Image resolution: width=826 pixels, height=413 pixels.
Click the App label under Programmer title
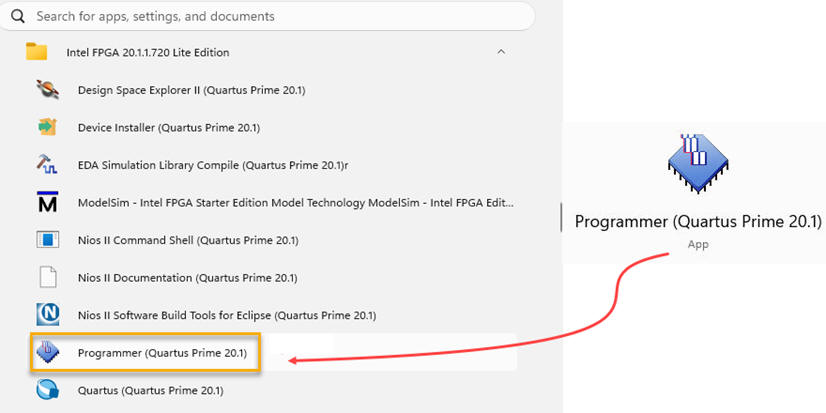(x=698, y=244)
